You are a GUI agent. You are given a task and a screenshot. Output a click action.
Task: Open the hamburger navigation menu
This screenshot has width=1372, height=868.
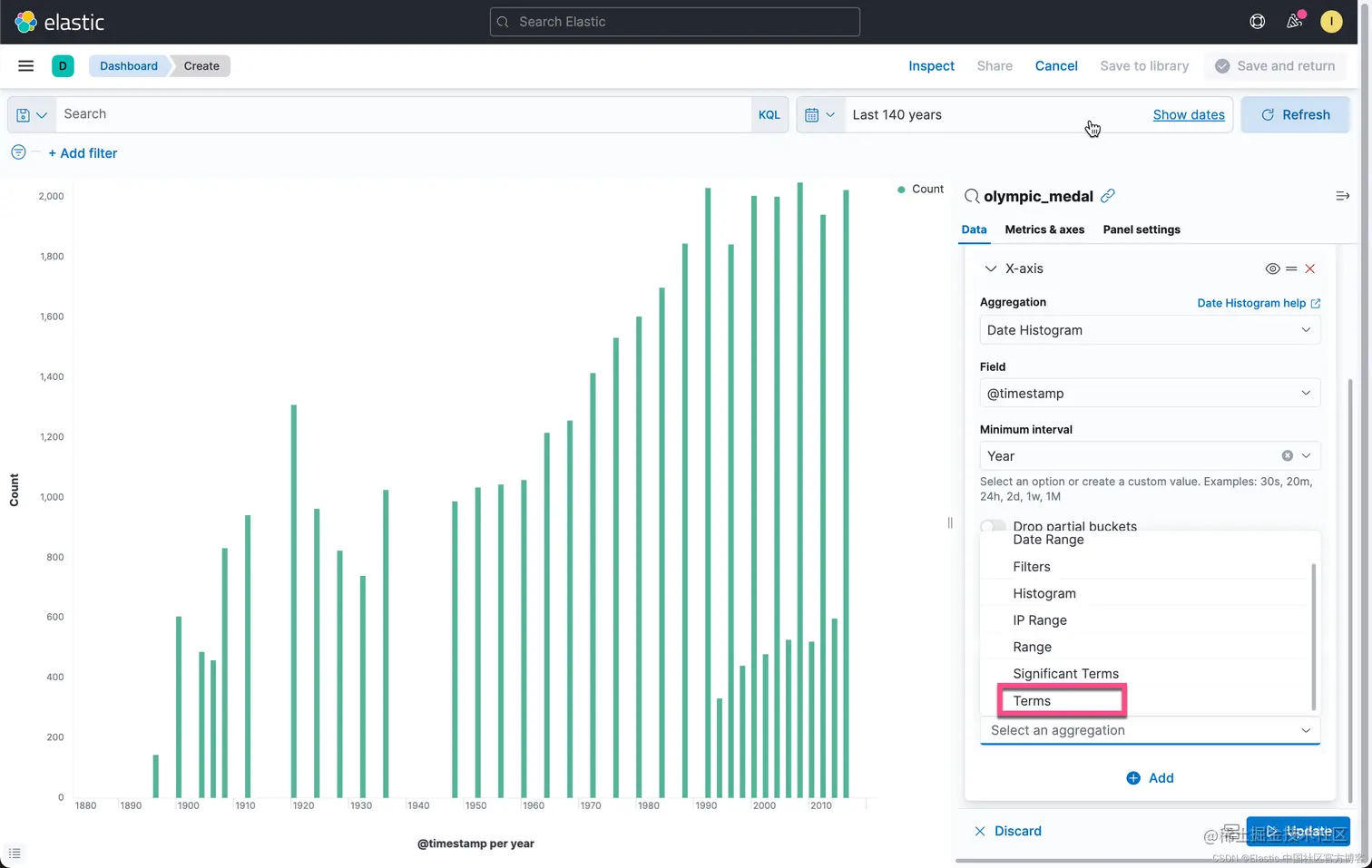pyautogui.click(x=26, y=65)
